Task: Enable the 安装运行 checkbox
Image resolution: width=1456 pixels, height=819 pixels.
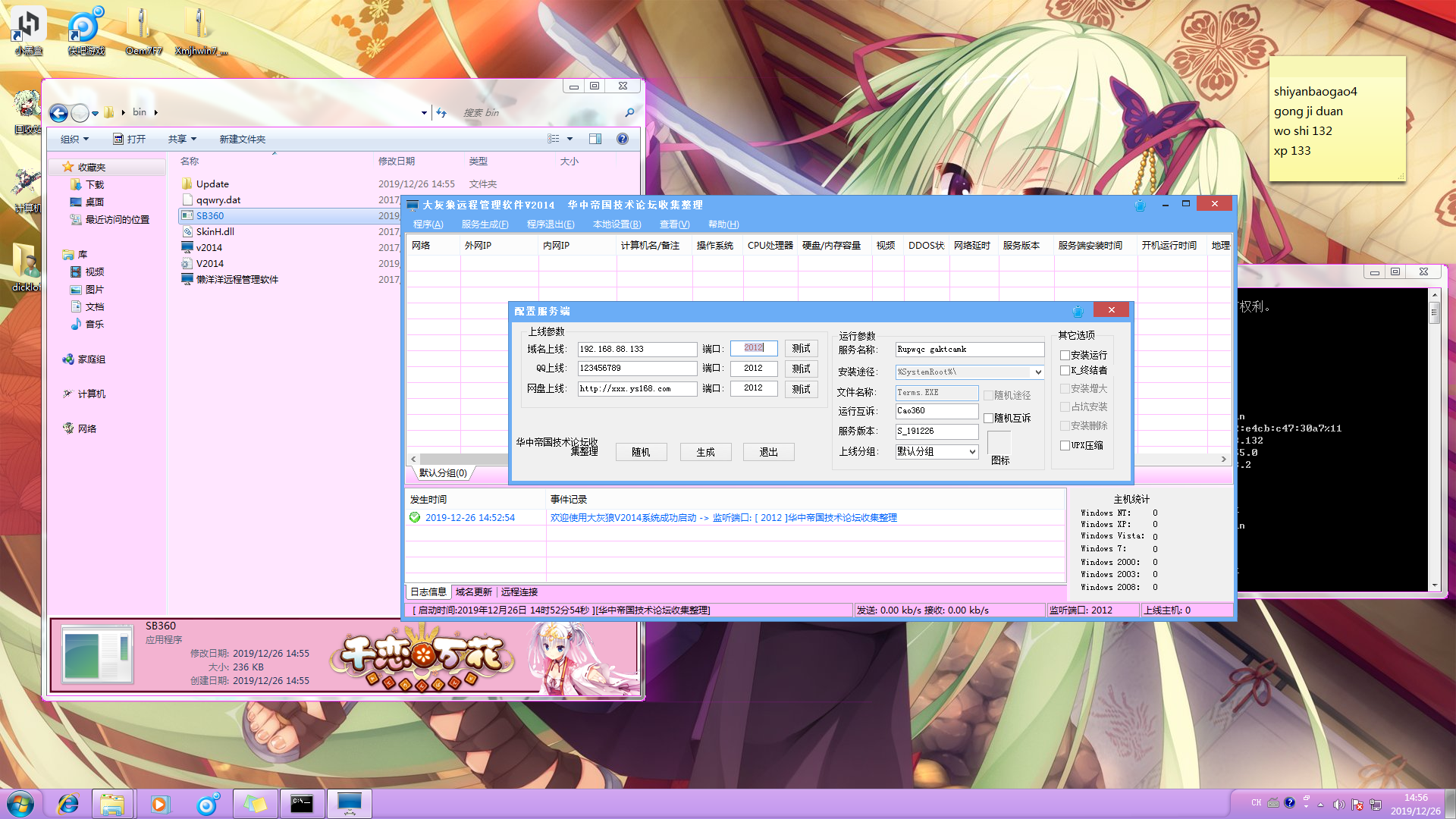Action: (x=1065, y=355)
